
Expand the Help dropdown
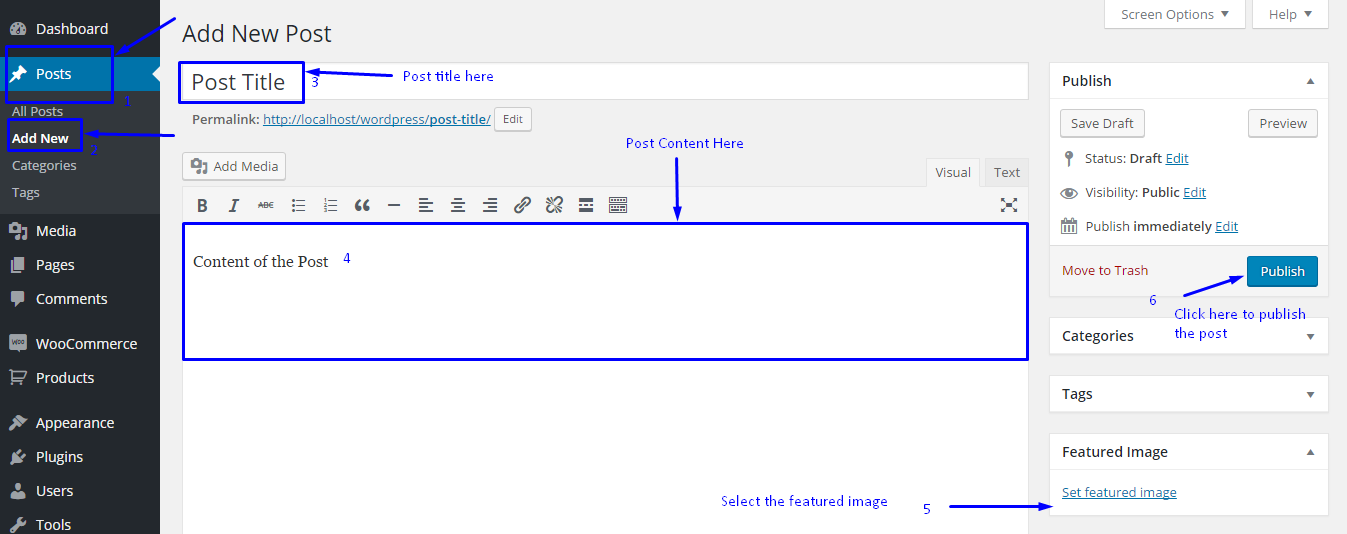[x=1291, y=14]
